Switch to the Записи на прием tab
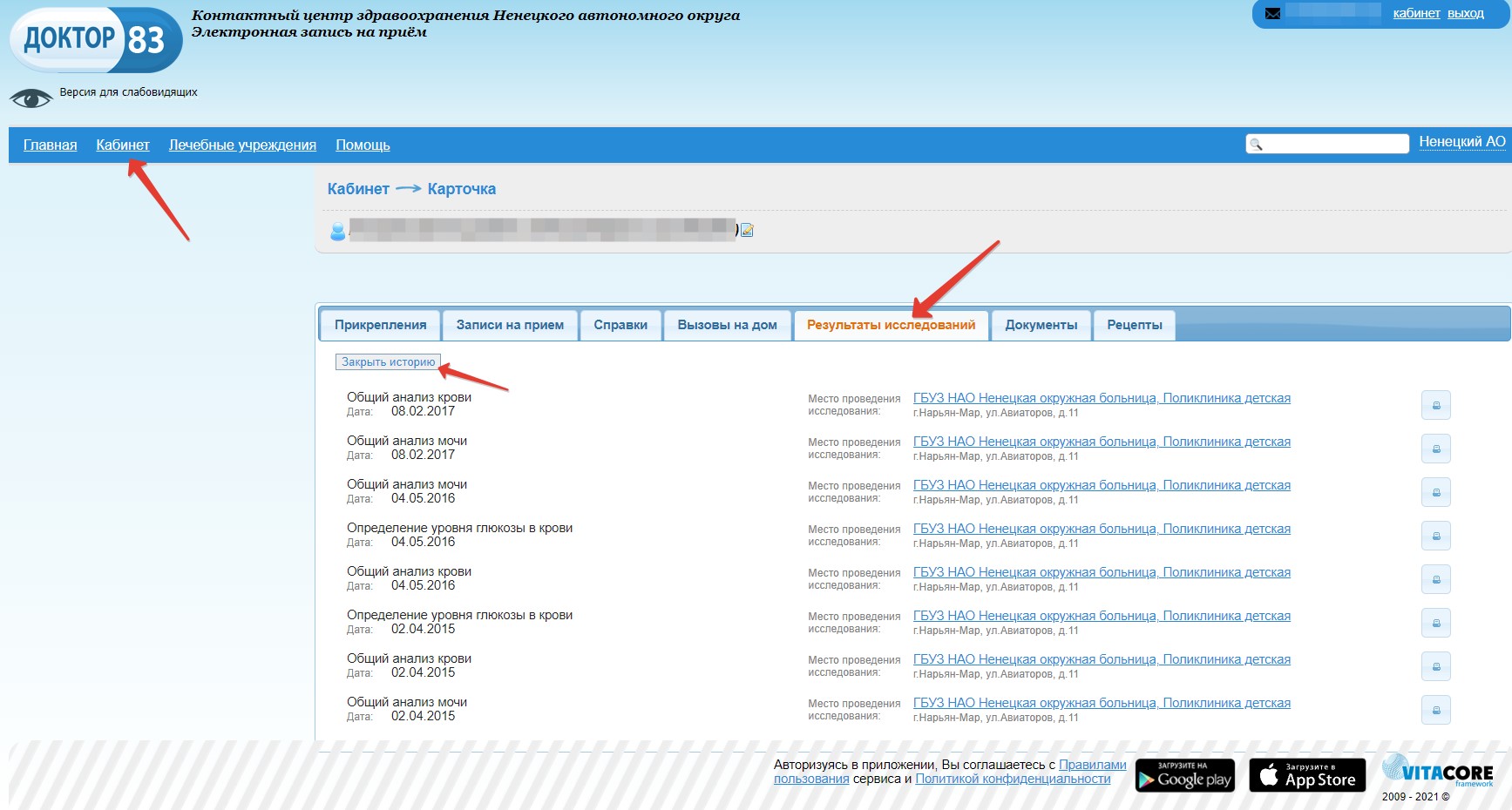 tap(510, 325)
